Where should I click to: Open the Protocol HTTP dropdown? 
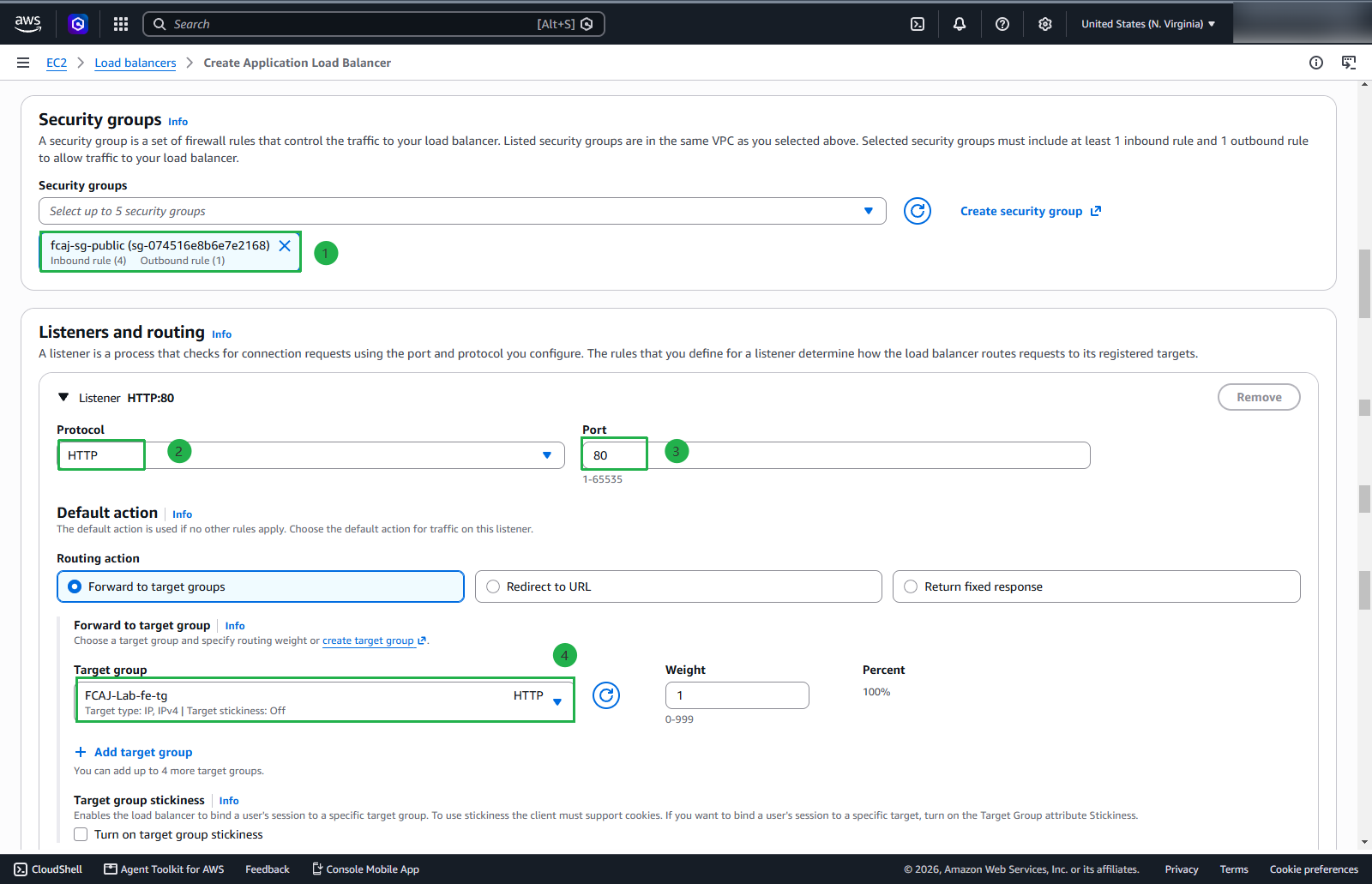coord(310,455)
